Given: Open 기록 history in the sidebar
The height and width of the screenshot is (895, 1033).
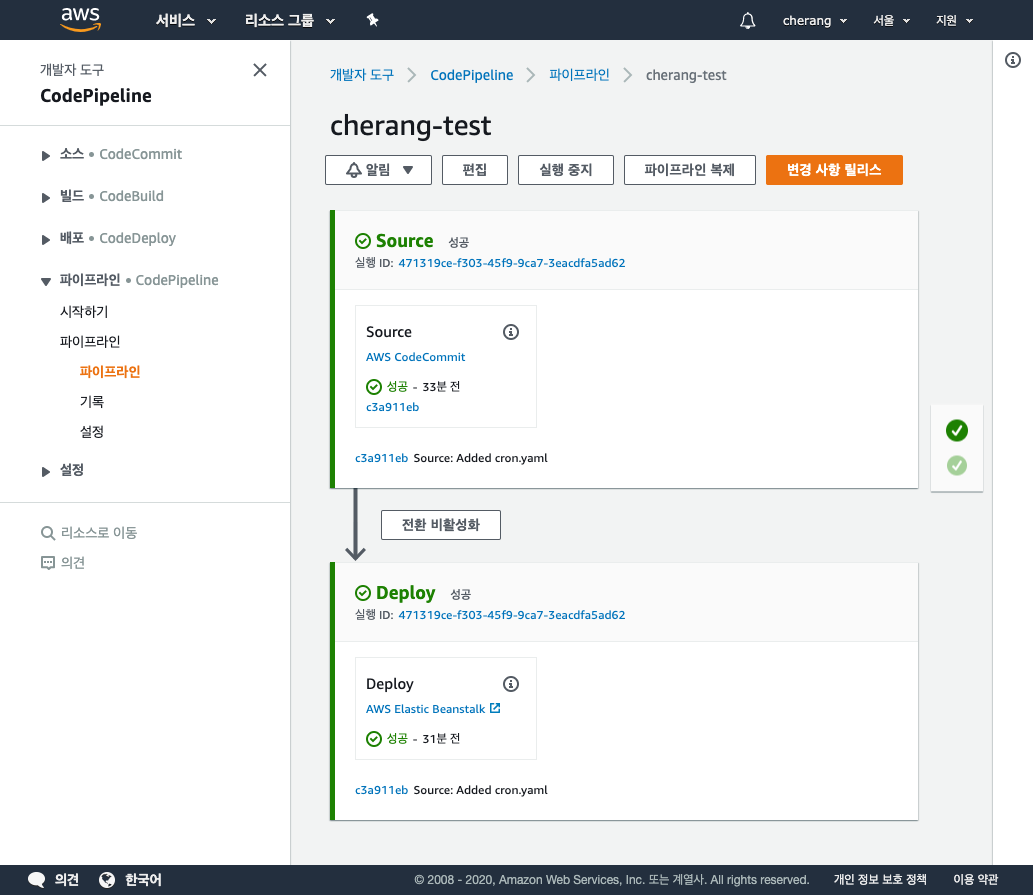Looking at the screenshot, I should pos(92,402).
